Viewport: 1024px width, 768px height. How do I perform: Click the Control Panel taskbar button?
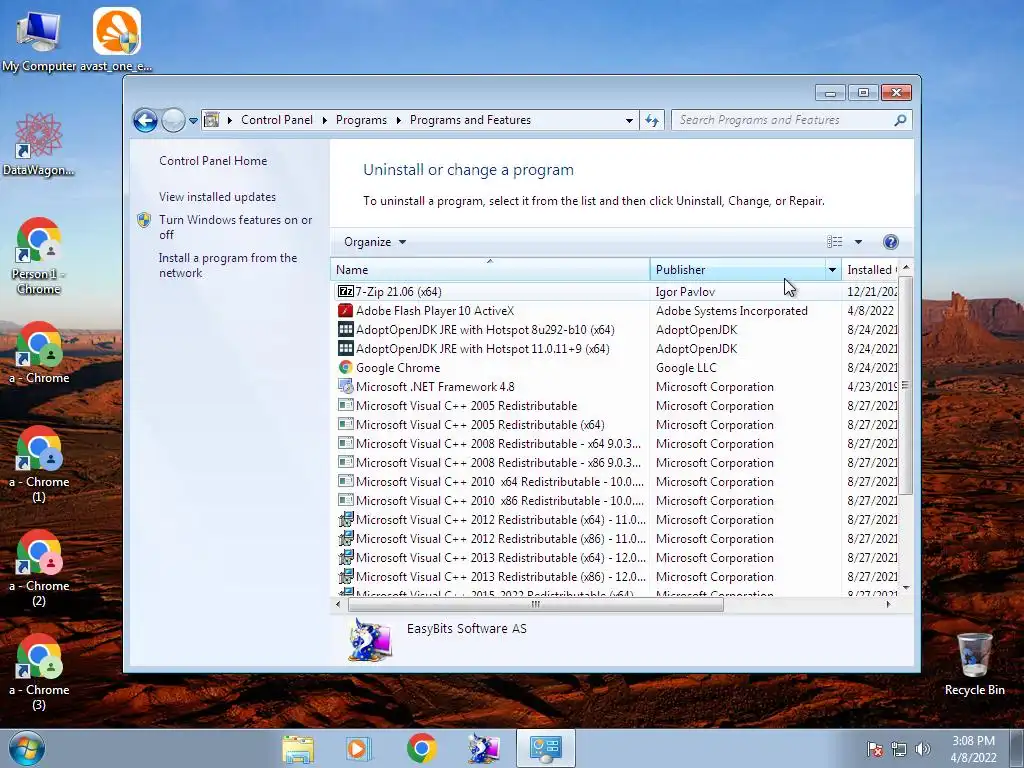click(x=545, y=748)
